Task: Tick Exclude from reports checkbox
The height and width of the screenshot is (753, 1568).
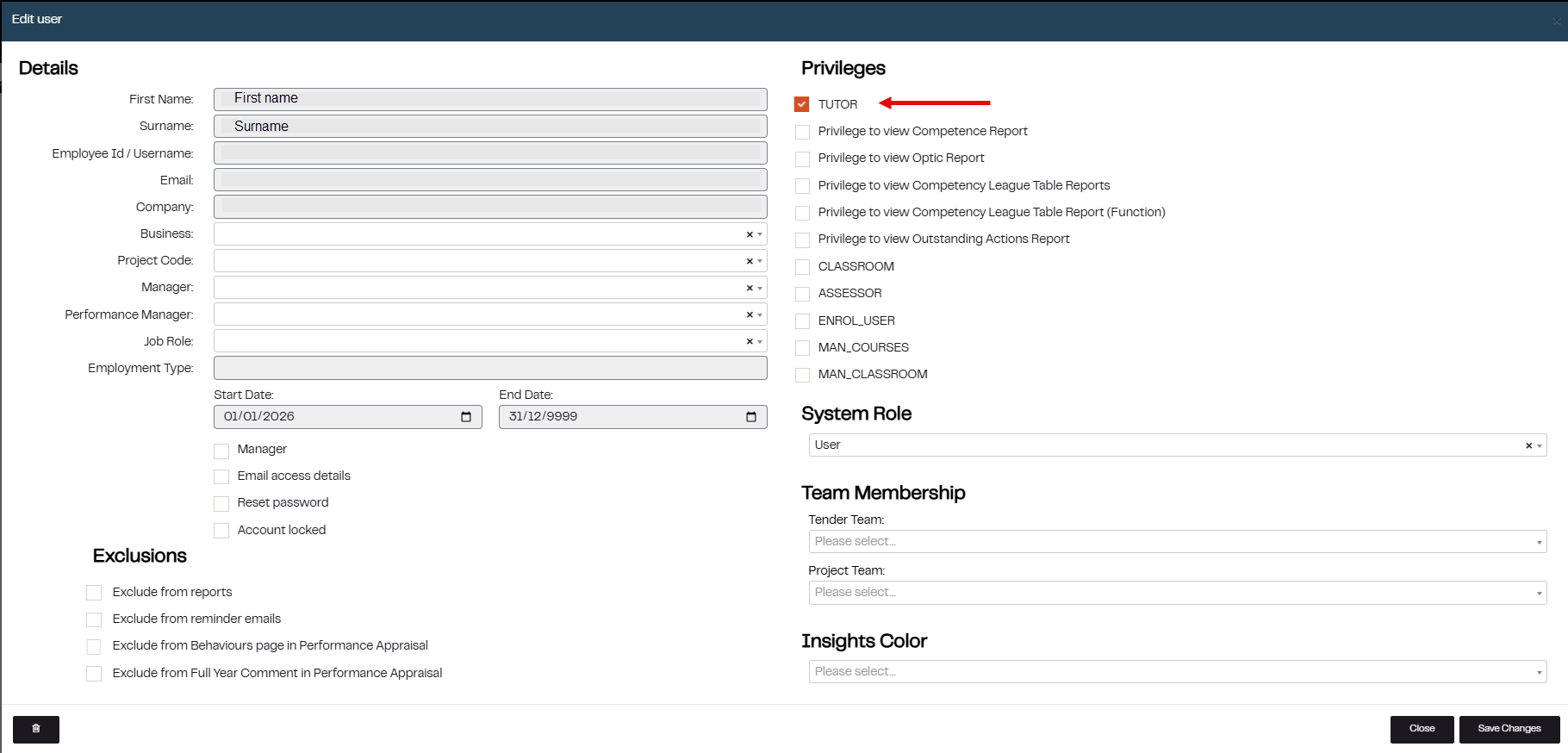Action: pos(94,593)
